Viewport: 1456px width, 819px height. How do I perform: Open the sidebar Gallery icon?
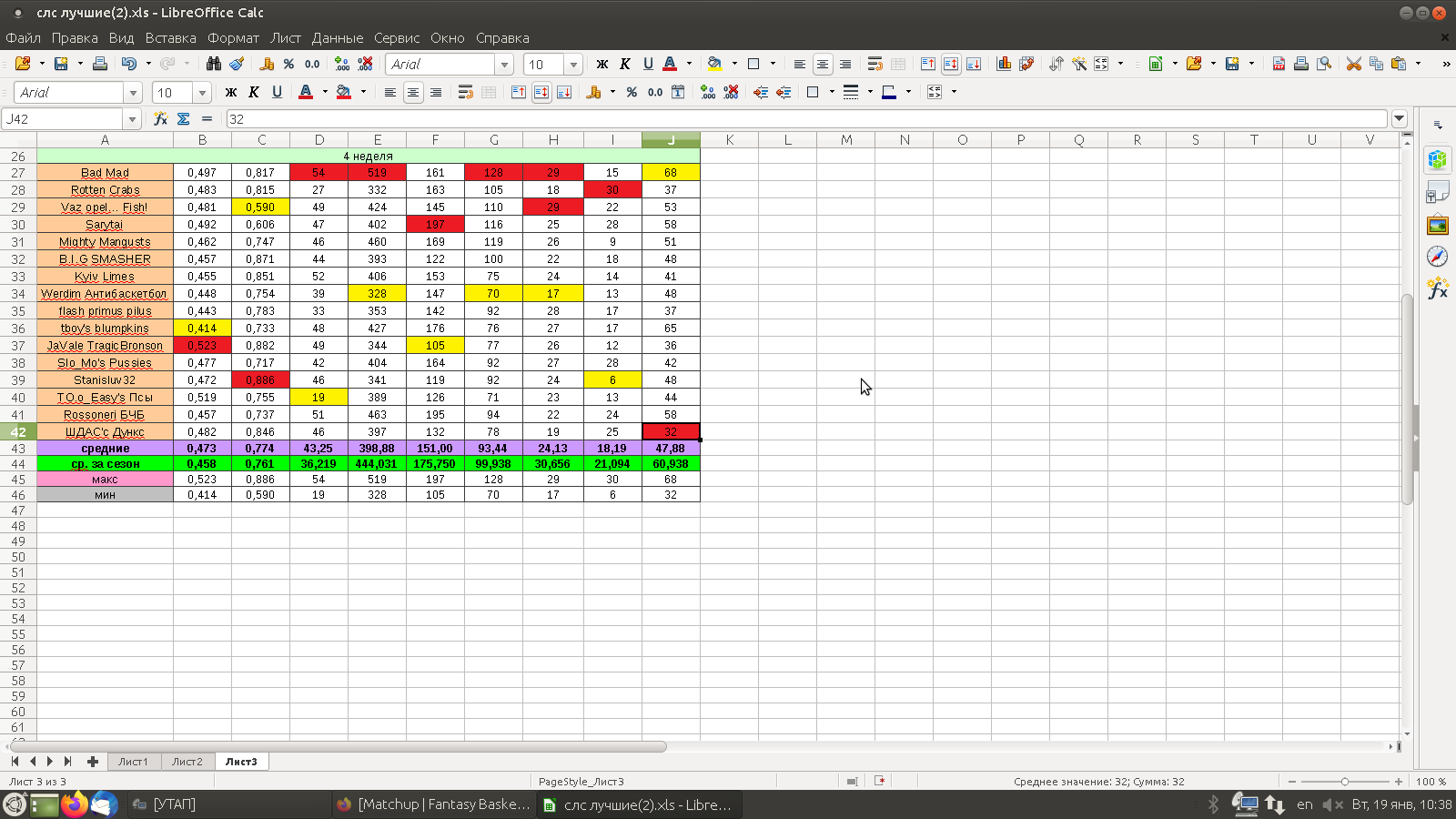tap(1438, 225)
